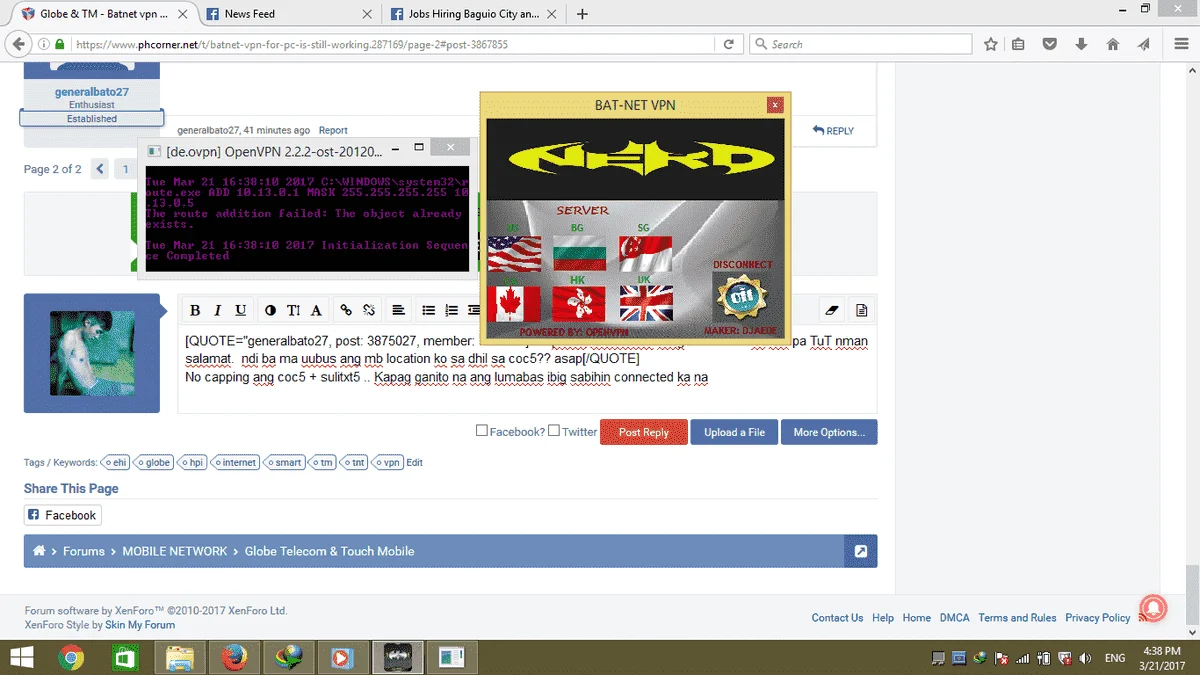Open generalbato27's username profile link
The height and width of the screenshot is (675, 1200).
[x=92, y=92]
